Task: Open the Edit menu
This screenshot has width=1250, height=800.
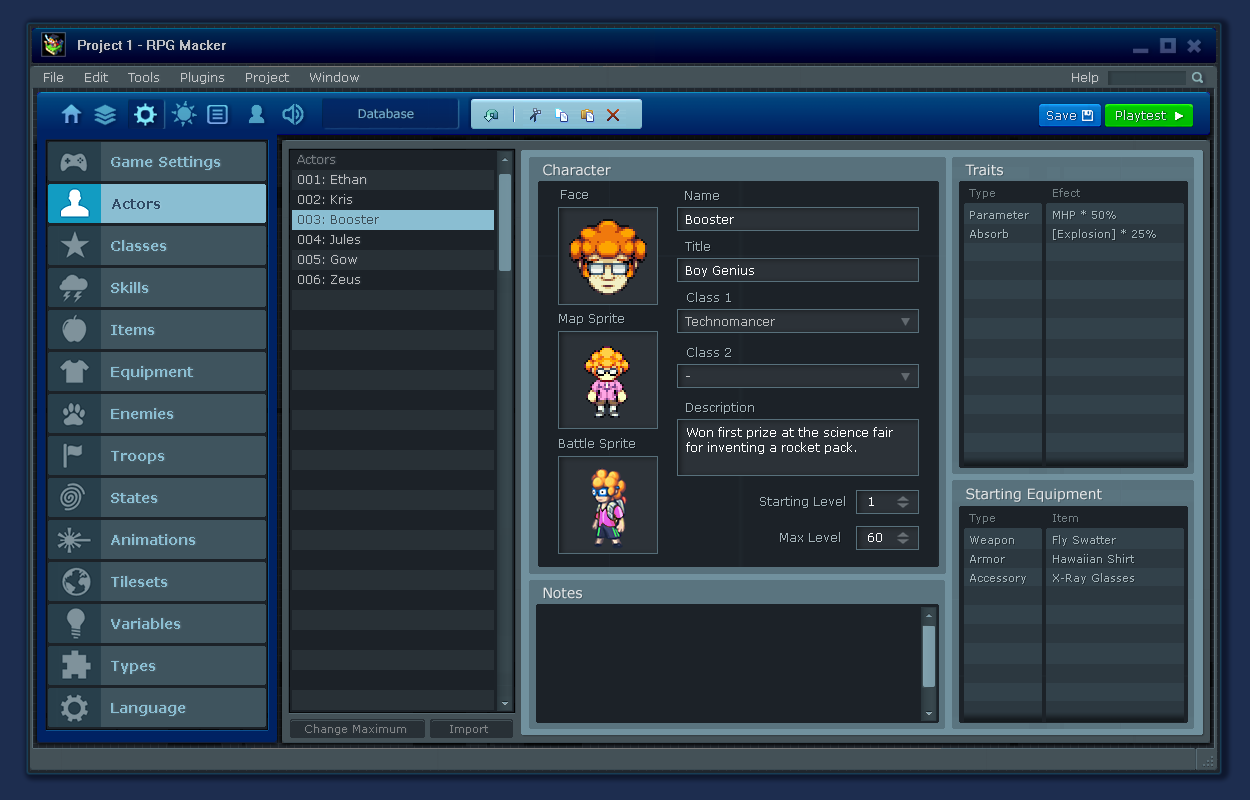Action: click(x=96, y=77)
